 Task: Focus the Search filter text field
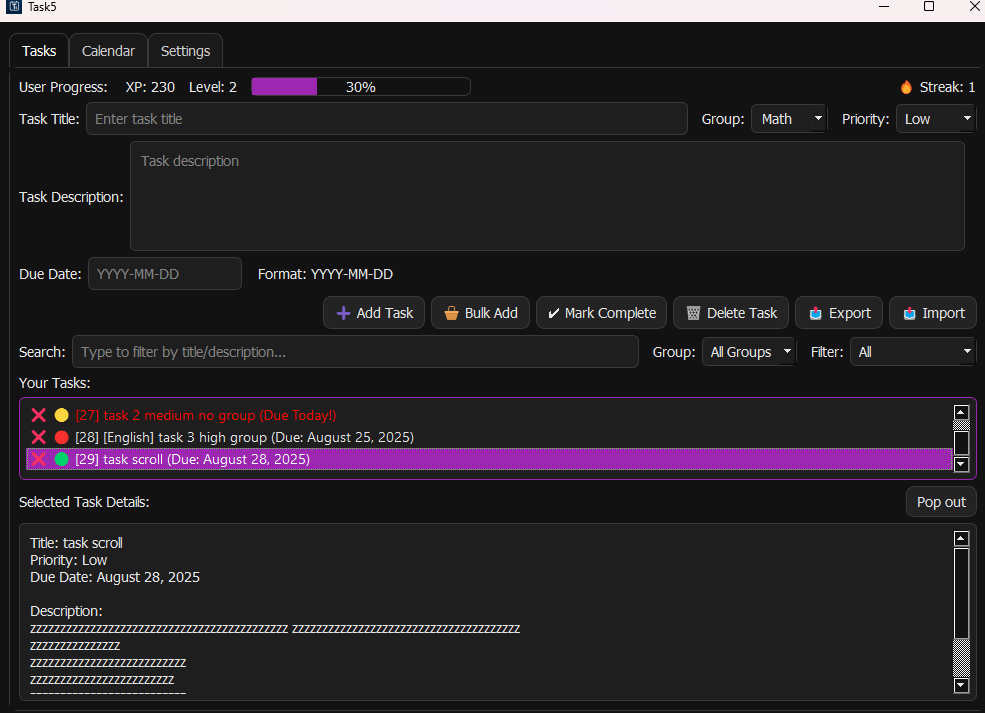pyautogui.click(x=355, y=352)
